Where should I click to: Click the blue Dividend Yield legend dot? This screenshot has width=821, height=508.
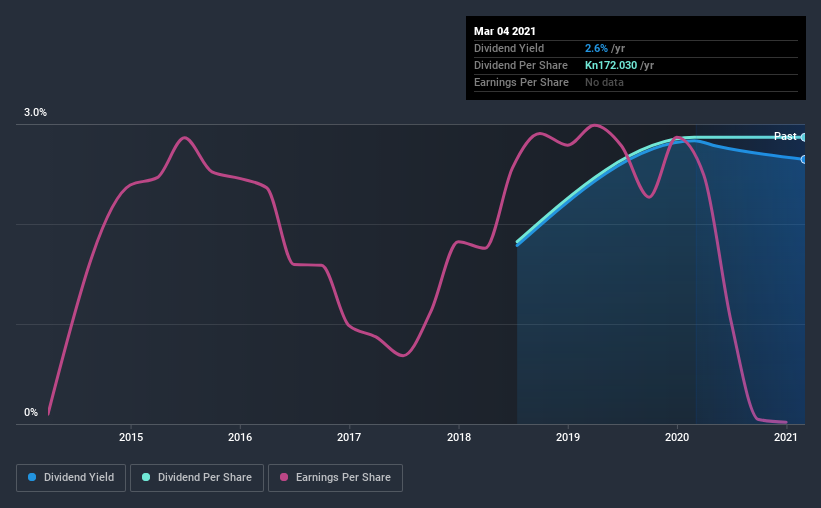(x=32, y=477)
